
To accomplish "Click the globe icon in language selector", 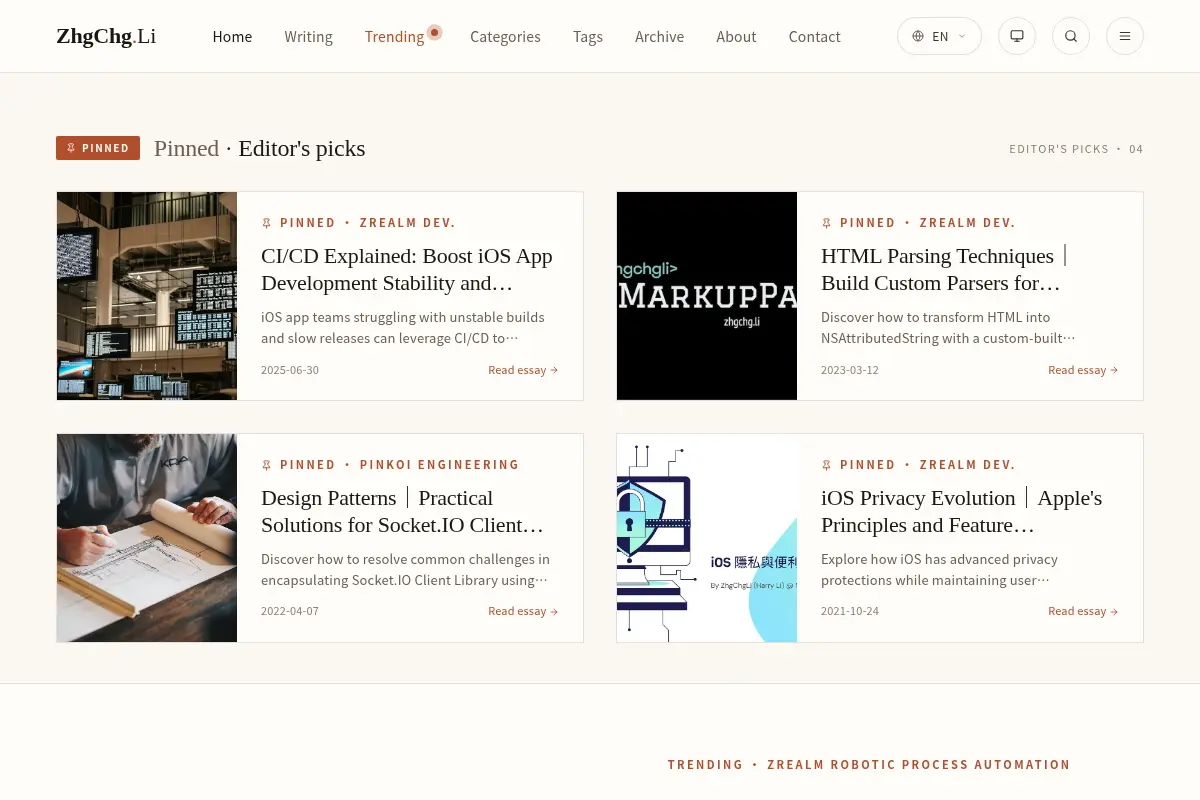I will tap(918, 36).
